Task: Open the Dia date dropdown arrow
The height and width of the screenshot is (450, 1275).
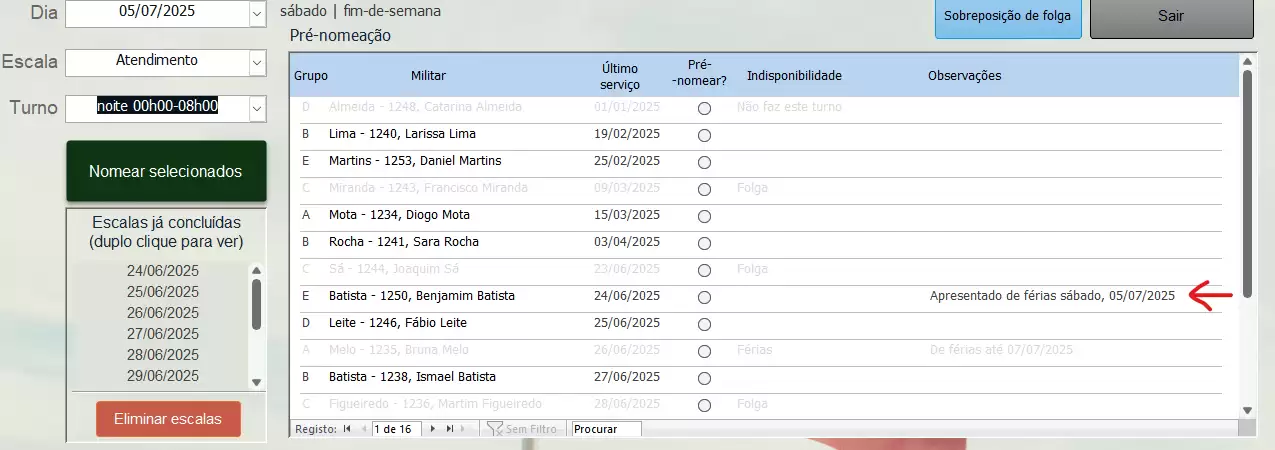Action: [x=257, y=13]
